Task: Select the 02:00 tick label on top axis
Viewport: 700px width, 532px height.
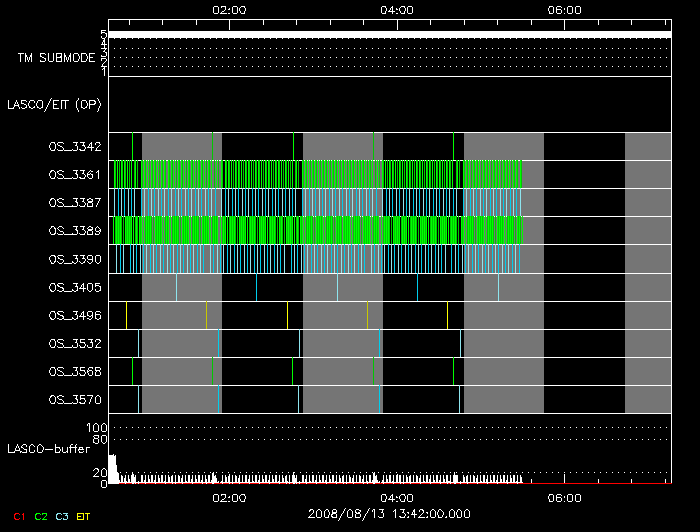Action: 230,10
